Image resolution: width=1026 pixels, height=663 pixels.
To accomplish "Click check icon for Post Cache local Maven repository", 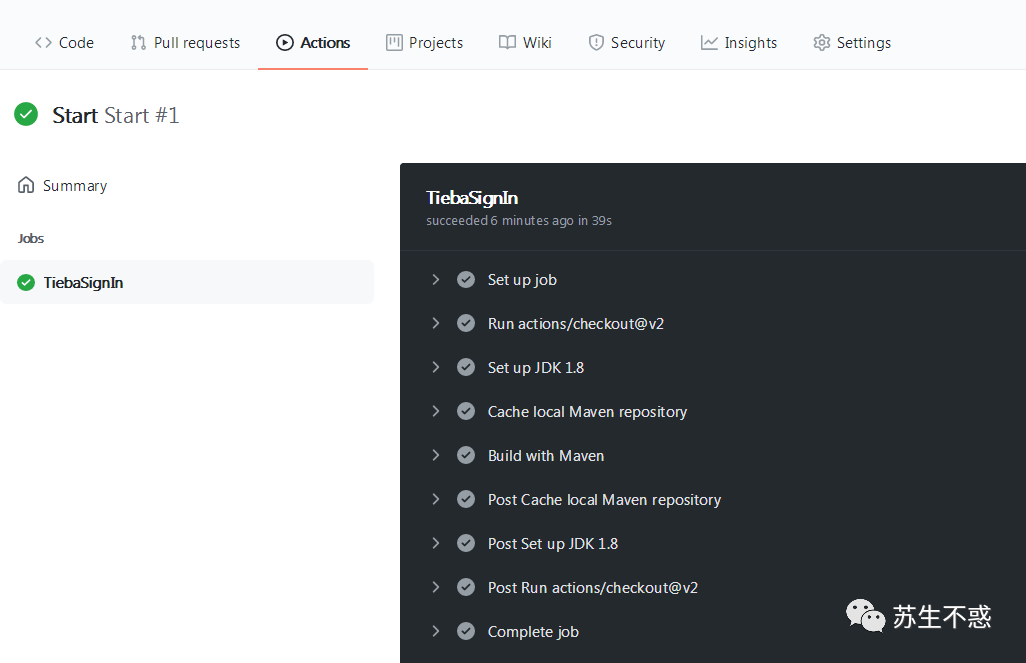I will point(466,499).
